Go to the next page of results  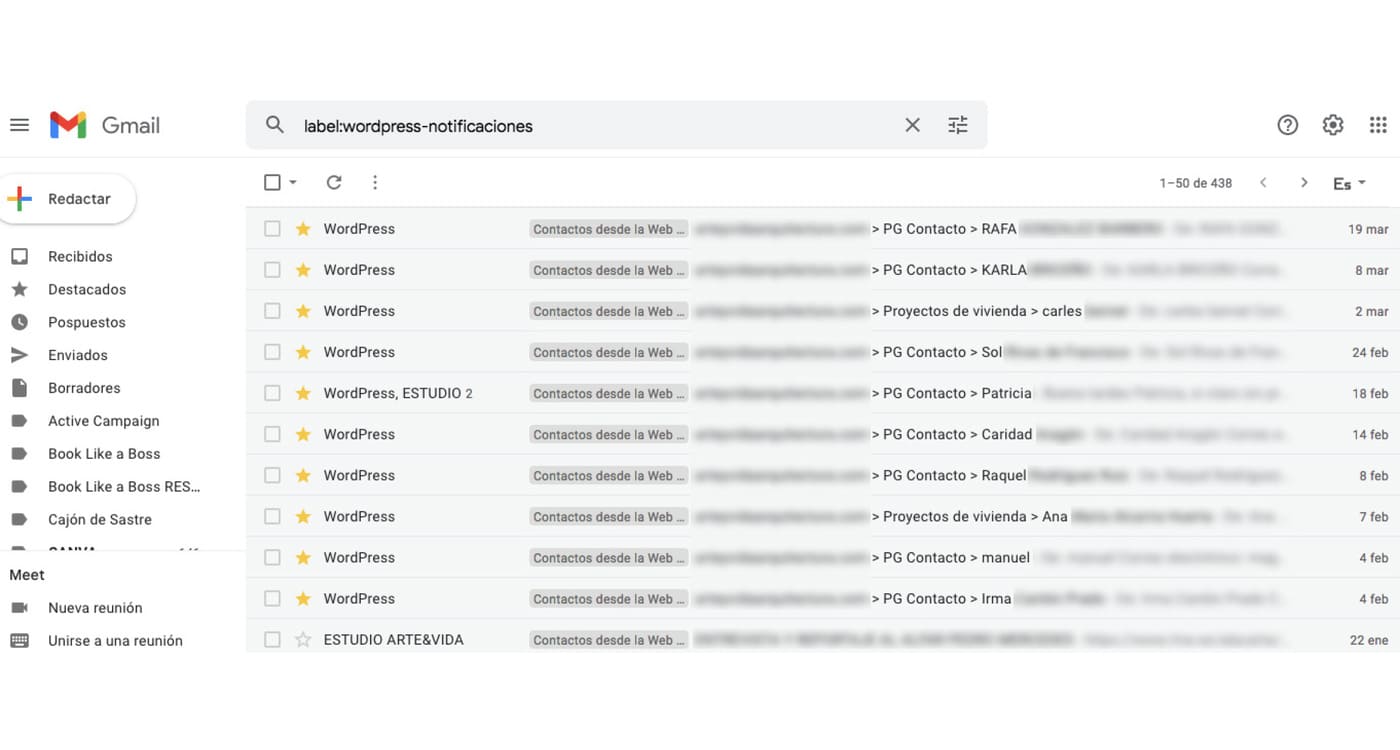point(1303,182)
